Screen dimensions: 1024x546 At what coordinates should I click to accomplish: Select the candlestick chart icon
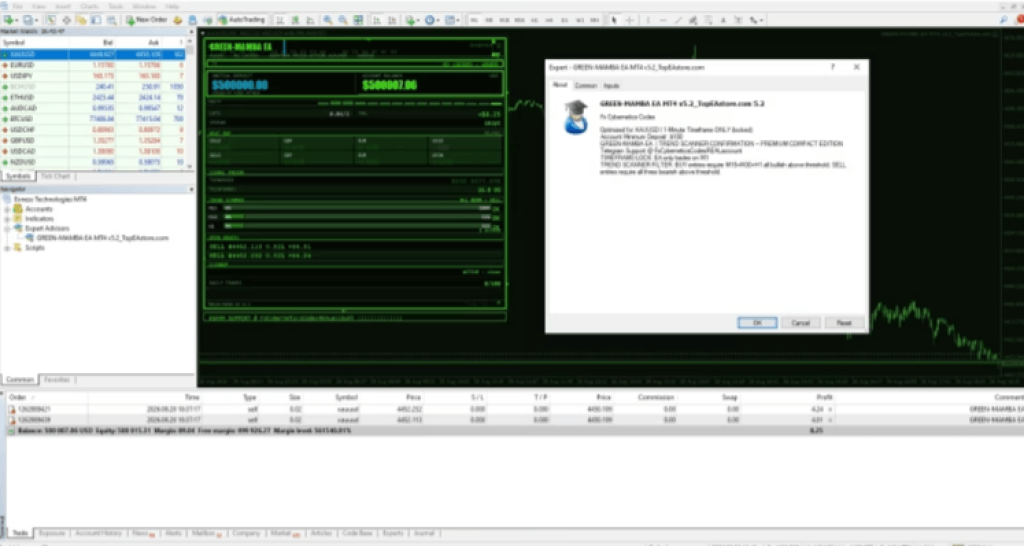pyautogui.click(x=295, y=20)
